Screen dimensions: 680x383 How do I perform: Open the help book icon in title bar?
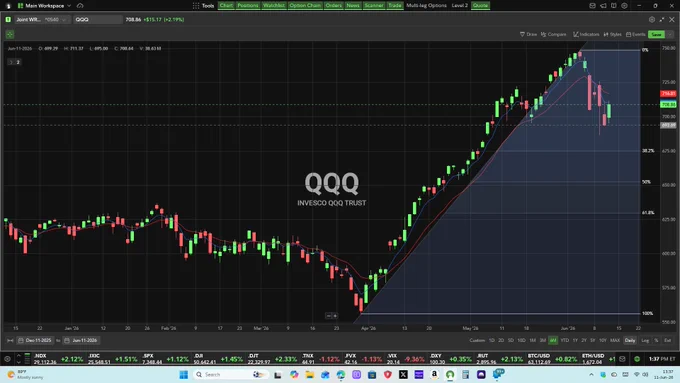[614, 6]
